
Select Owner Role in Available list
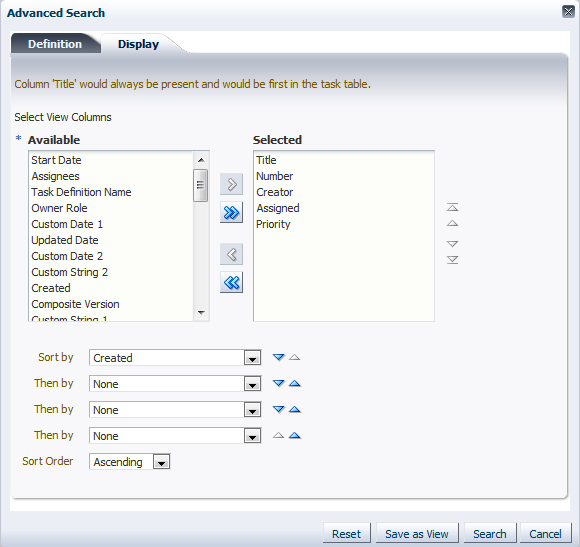click(x=59, y=208)
